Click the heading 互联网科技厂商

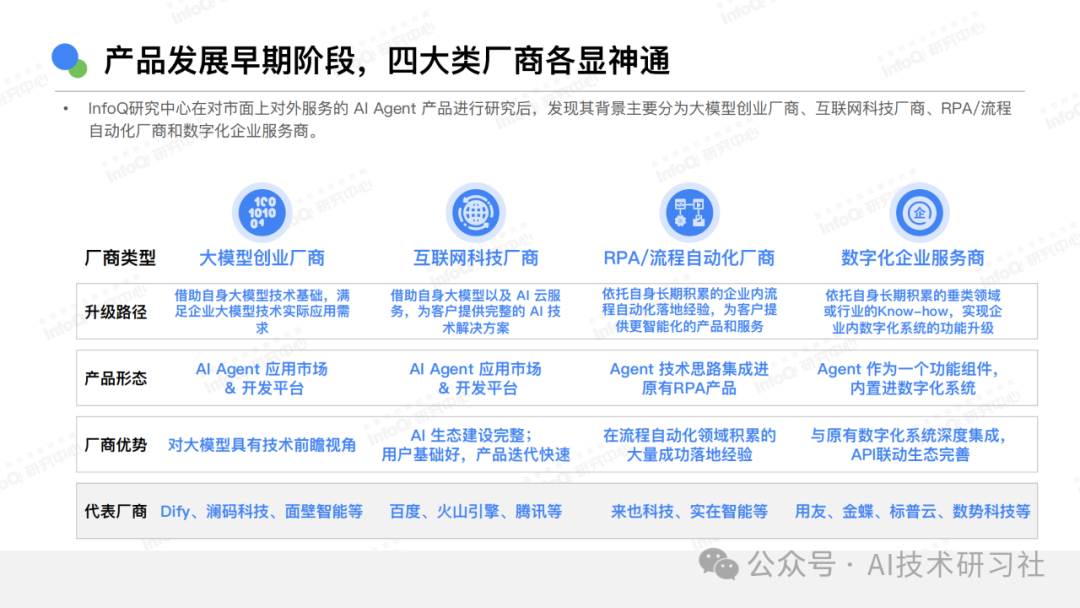pos(475,258)
